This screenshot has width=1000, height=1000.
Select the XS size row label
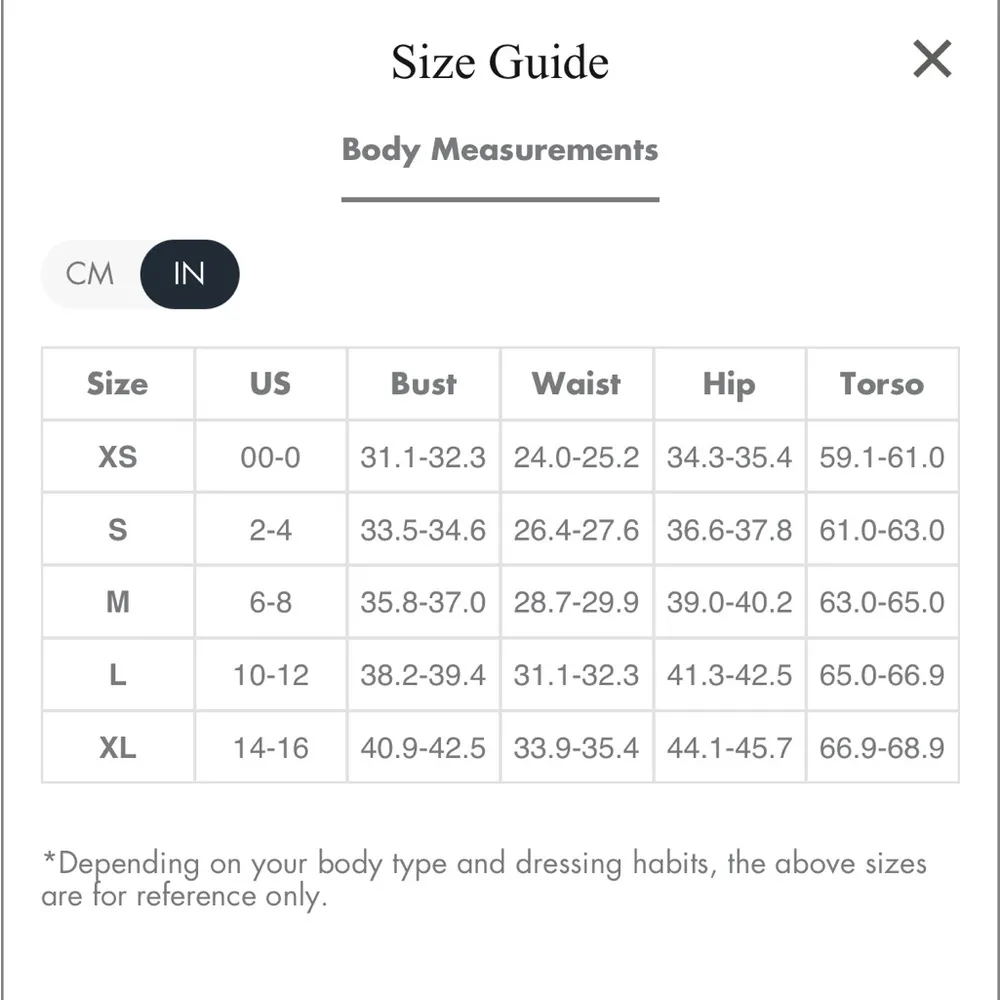point(117,457)
